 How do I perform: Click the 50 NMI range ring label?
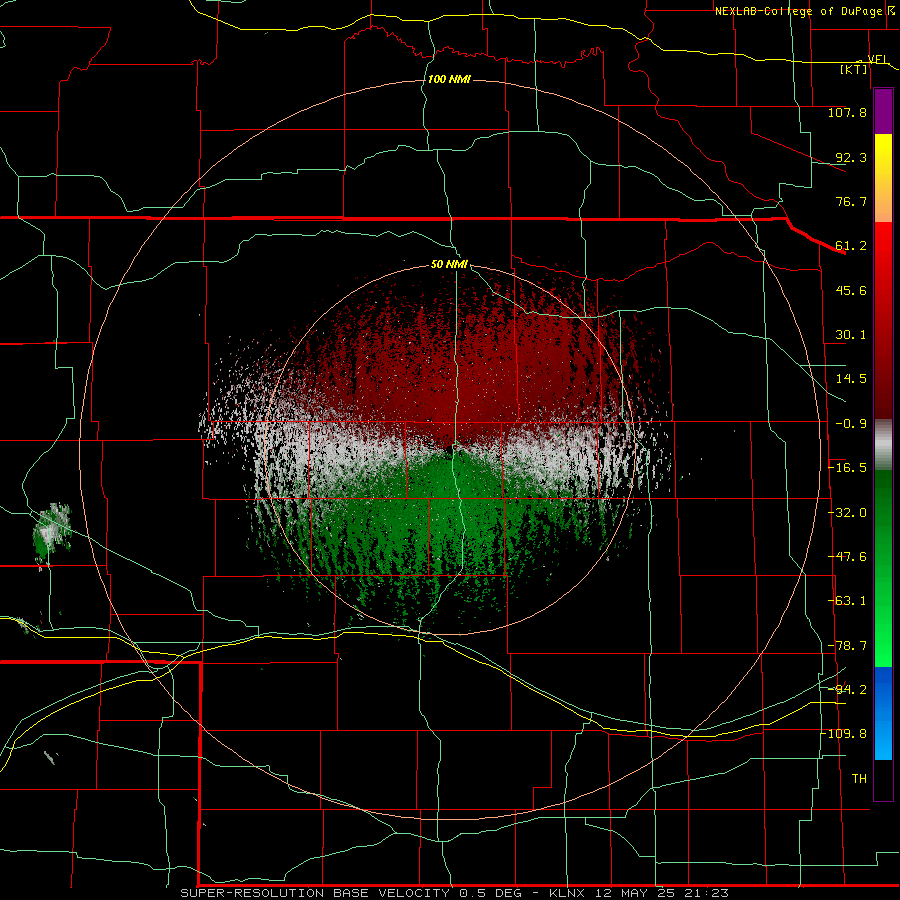coord(449,264)
